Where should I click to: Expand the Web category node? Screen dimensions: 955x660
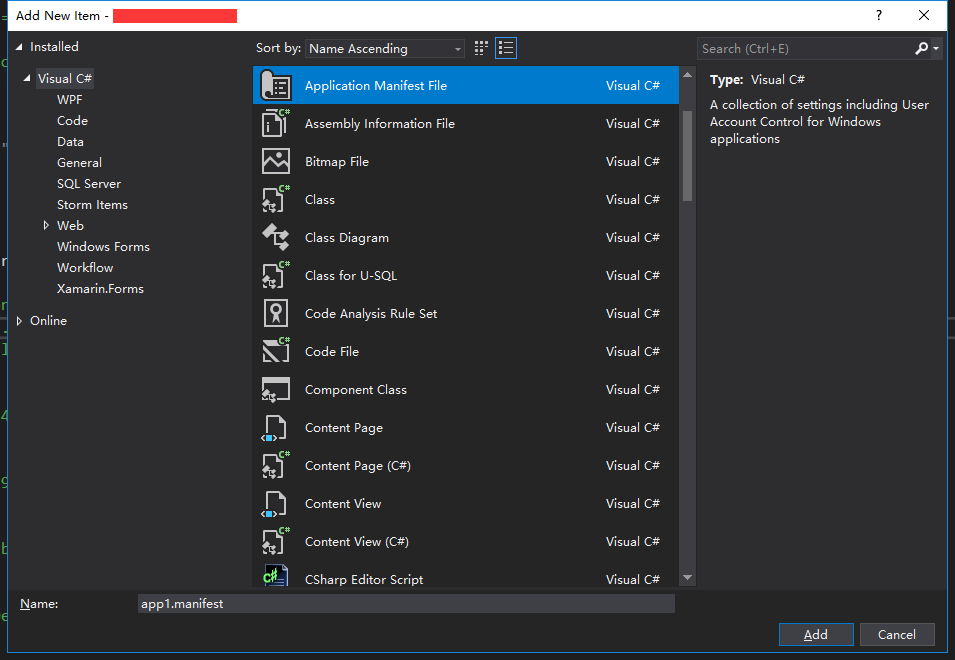(46, 225)
